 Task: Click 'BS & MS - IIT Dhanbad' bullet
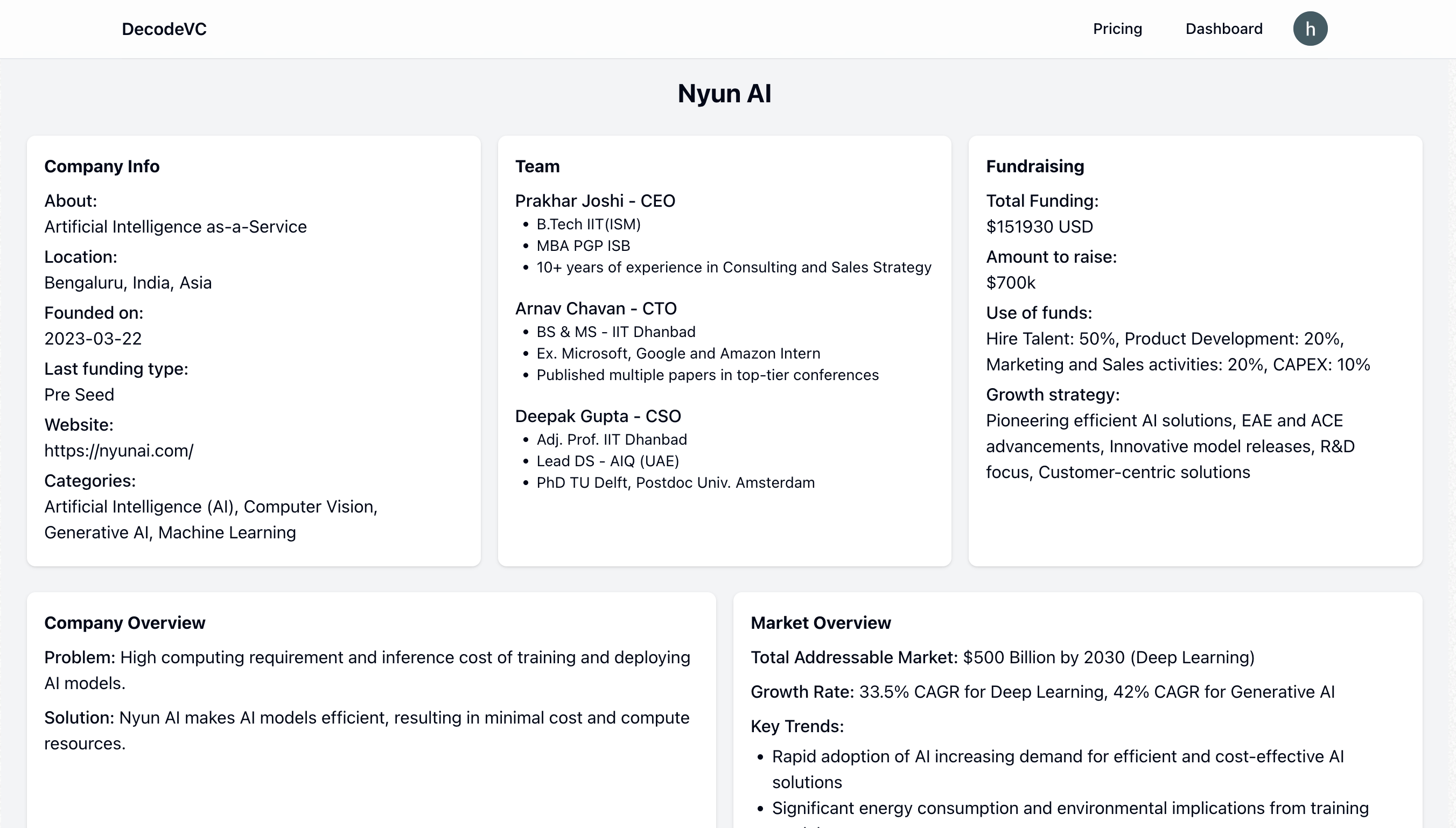coord(615,332)
